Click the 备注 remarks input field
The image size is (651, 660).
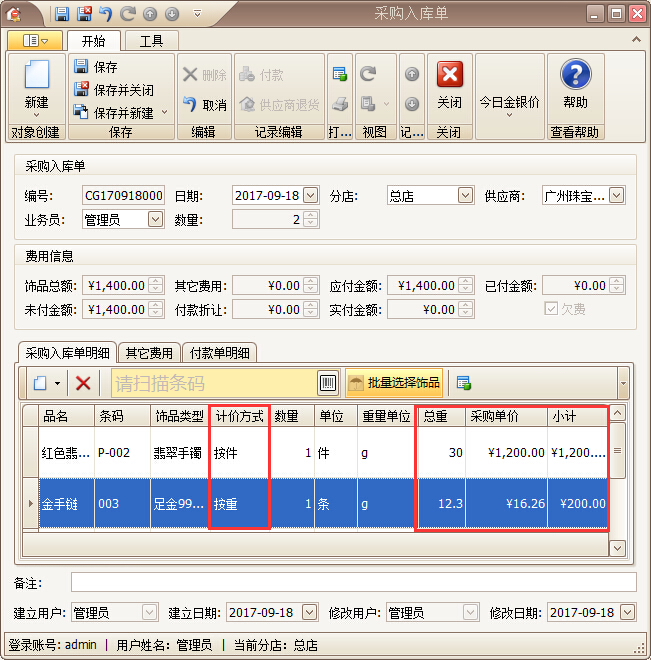[353, 582]
